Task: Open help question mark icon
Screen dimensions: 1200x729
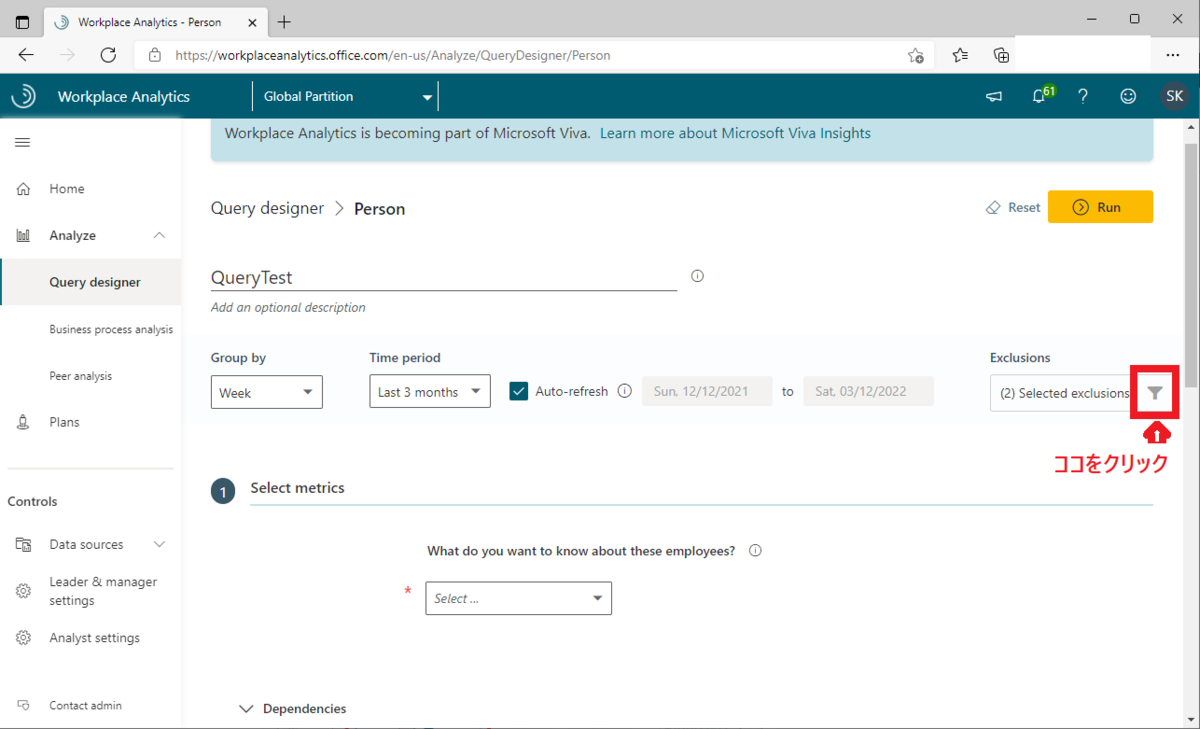Action: [x=1083, y=96]
